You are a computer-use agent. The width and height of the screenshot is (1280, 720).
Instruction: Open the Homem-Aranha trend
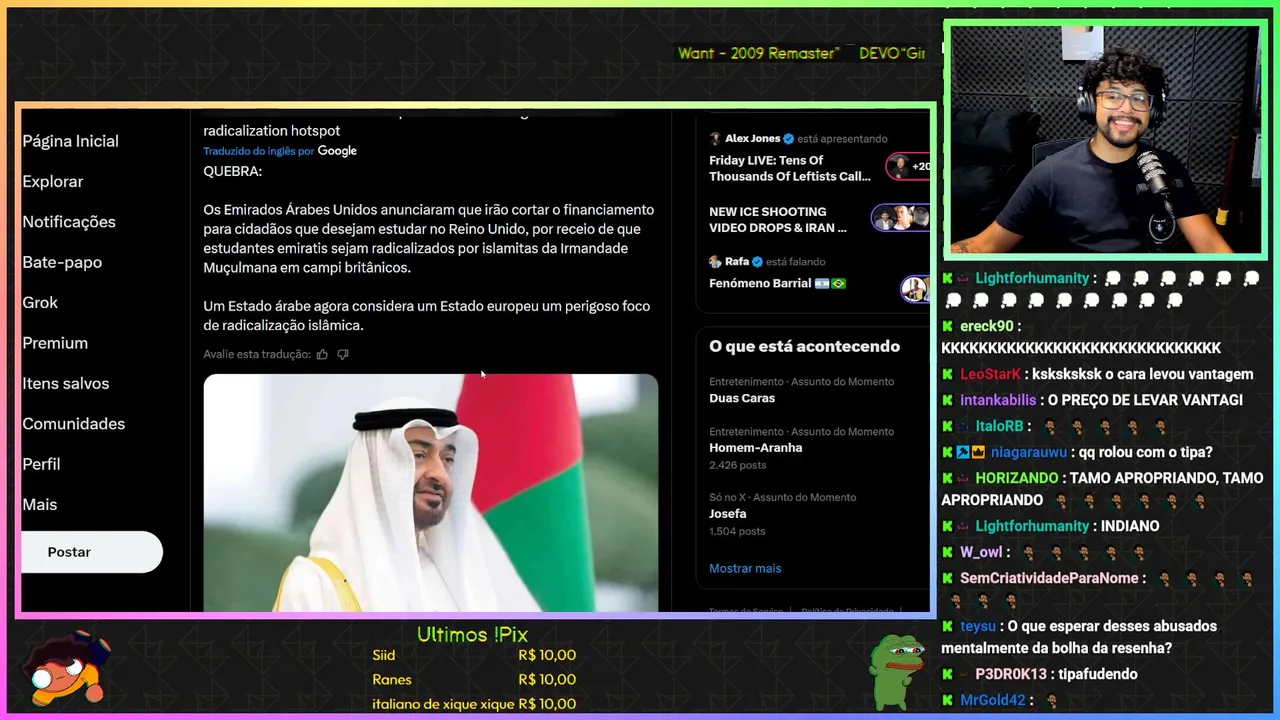(802, 448)
